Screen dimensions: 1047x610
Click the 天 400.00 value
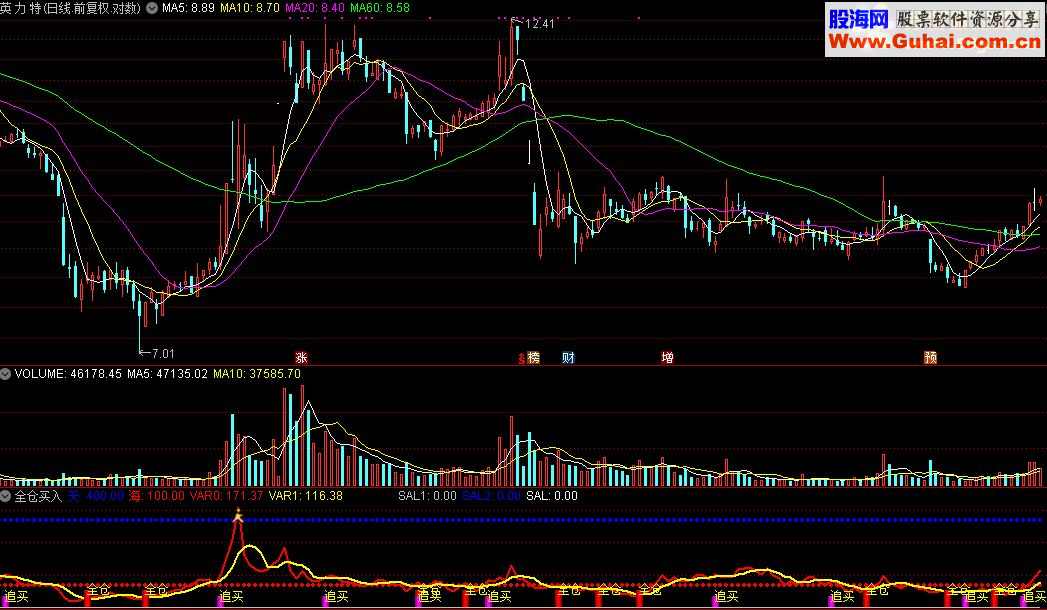(95, 496)
